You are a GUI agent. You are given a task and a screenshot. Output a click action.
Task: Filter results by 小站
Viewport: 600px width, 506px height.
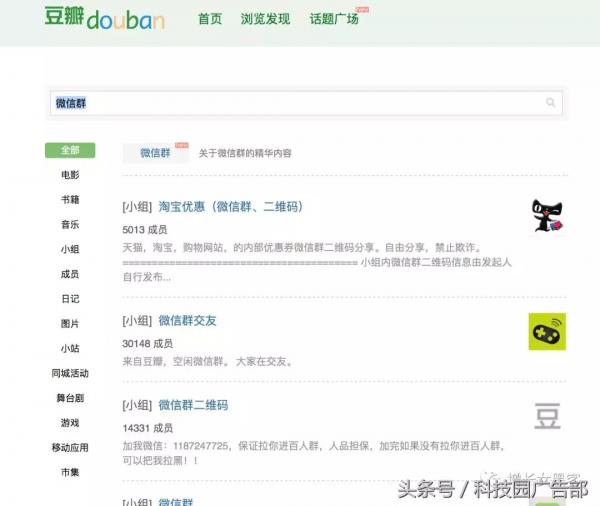pos(70,349)
